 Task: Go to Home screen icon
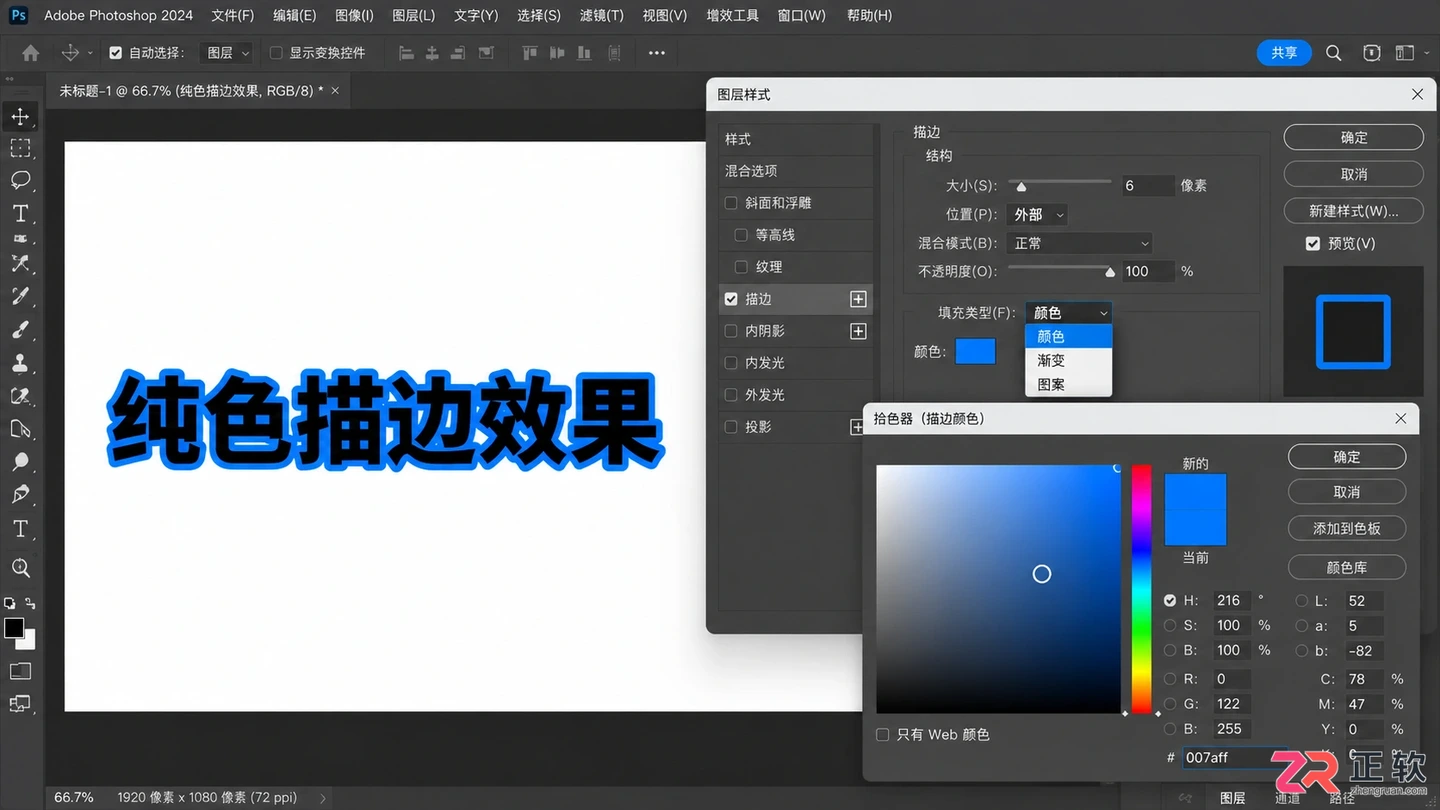coord(31,53)
